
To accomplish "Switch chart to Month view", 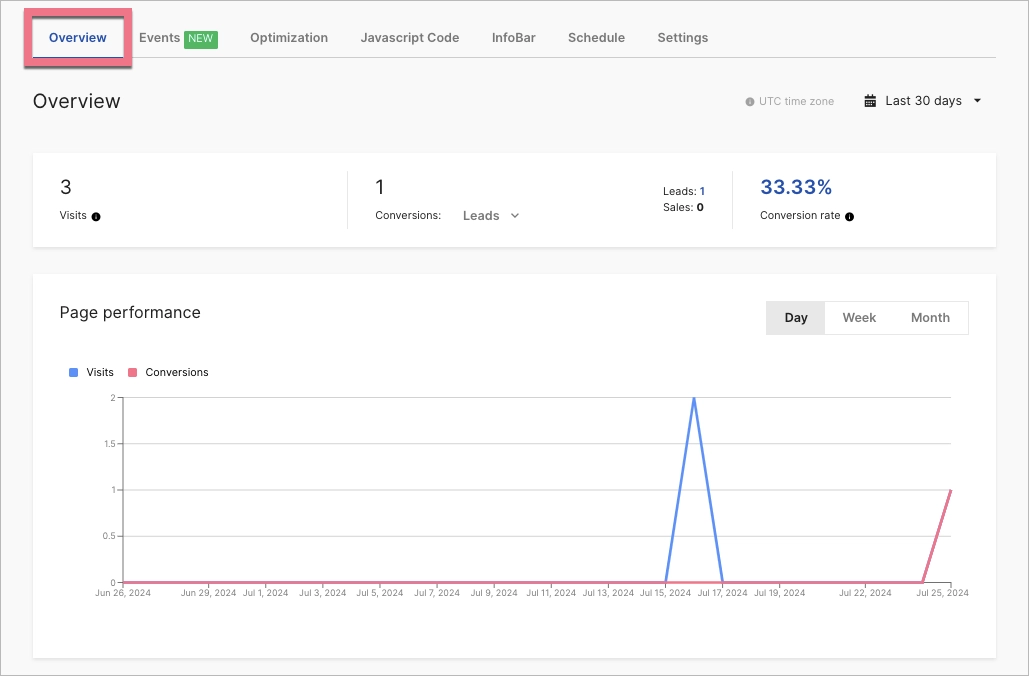I will (x=930, y=317).
